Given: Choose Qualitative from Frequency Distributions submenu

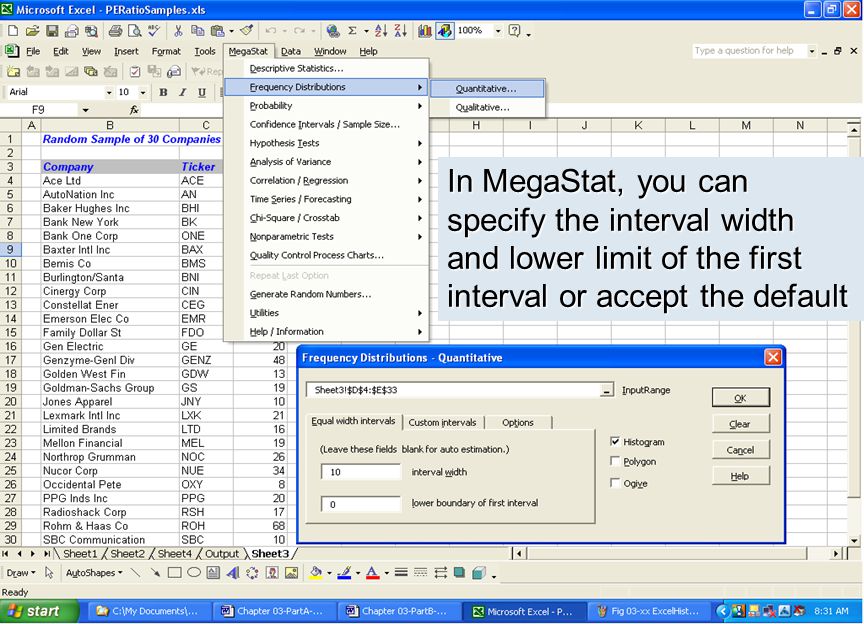Looking at the screenshot, I should click(x=488, y=107).
